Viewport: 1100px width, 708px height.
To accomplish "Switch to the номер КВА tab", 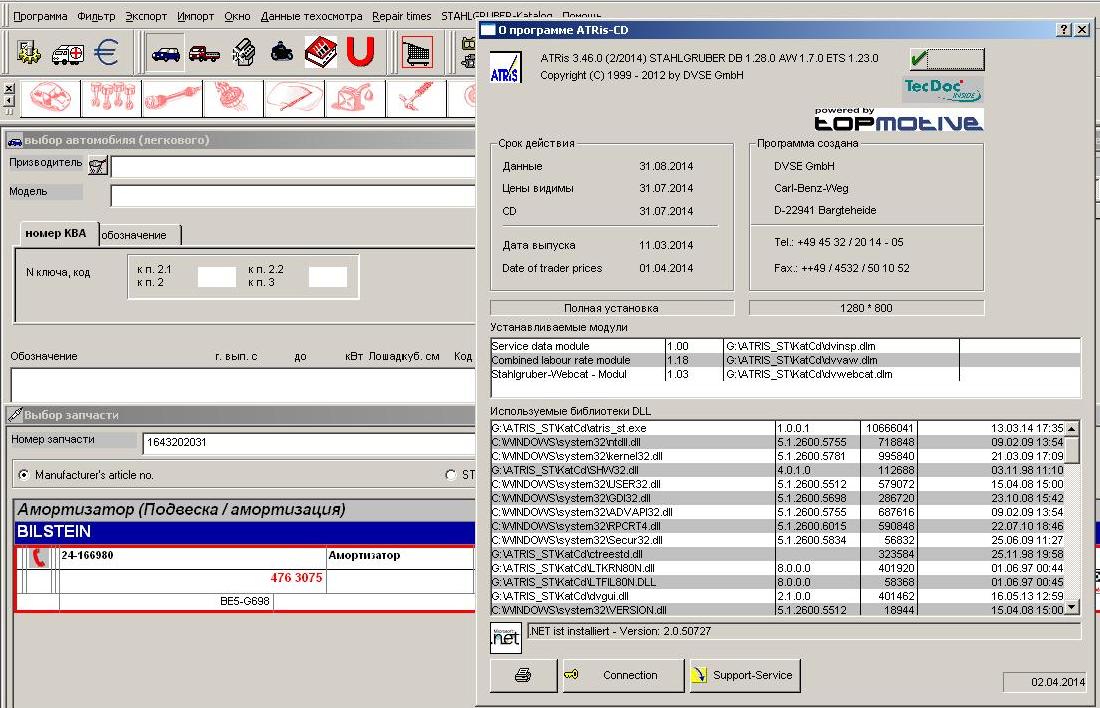I will (x=56, y=234).
